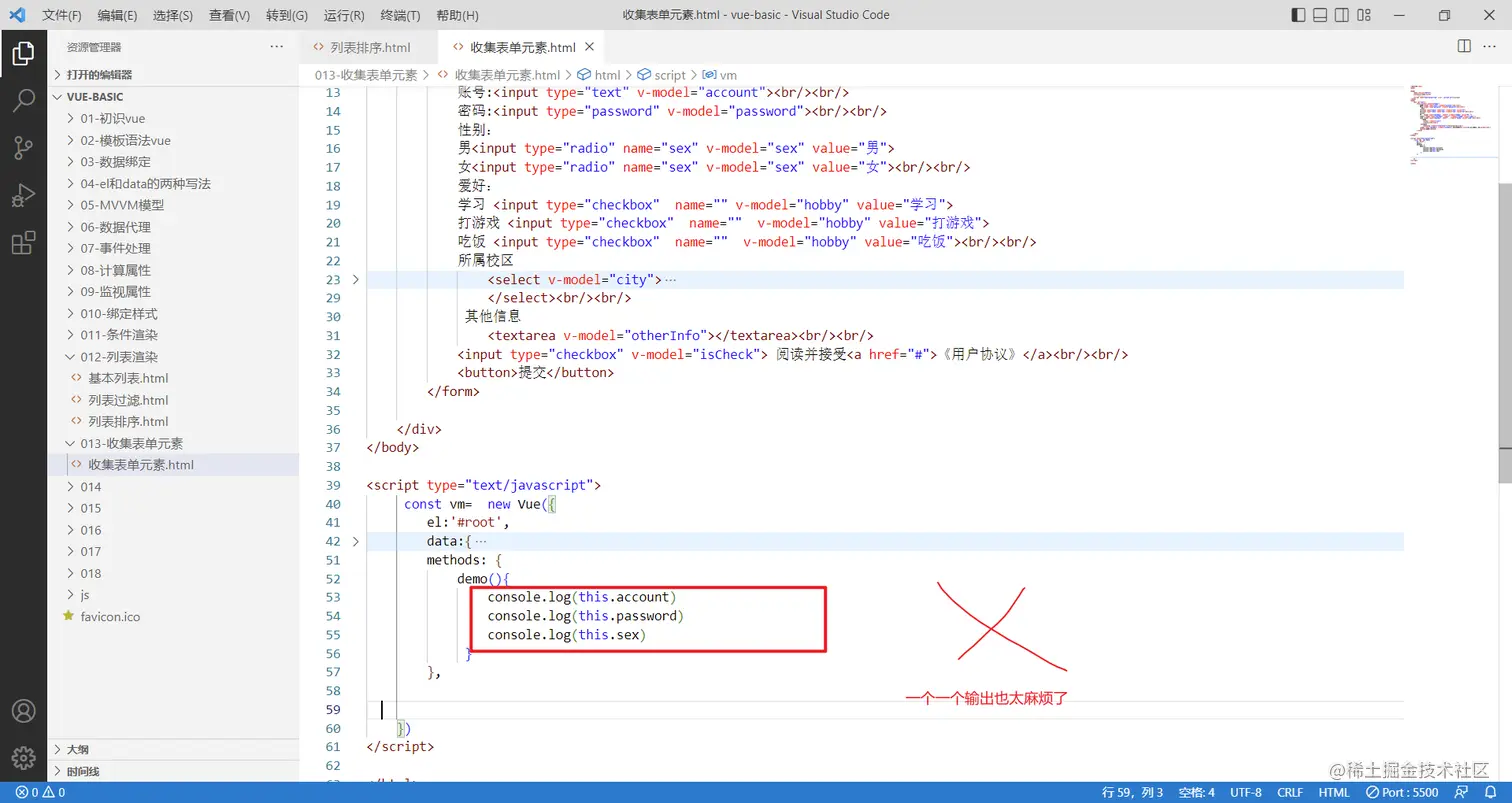This screenshot has width=1512, height=803.
Task: Unfold the select block at line 23
Action: 355,279
